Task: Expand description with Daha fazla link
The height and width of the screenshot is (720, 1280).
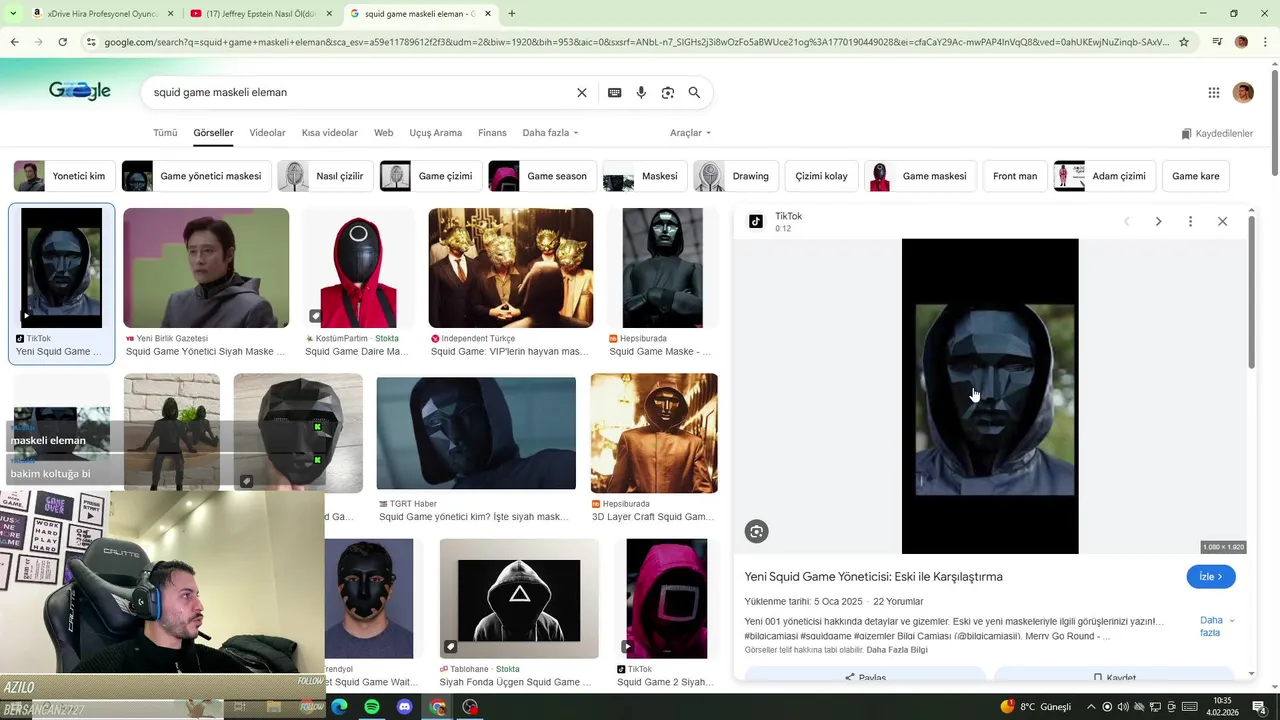Action: click(x=1216, y=626)
